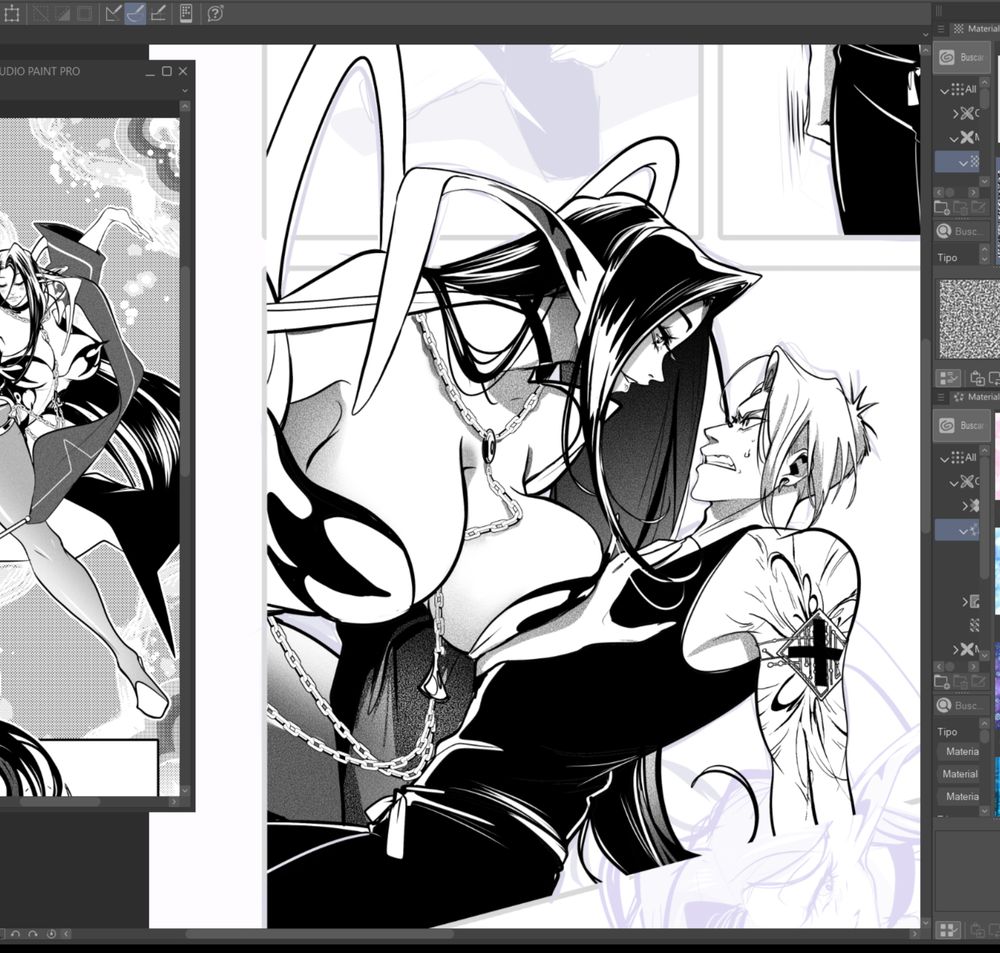The image size is (1000, 953).
Task: Toggle the lower material thumbnail view icon
Action: (x=948, y=930)
